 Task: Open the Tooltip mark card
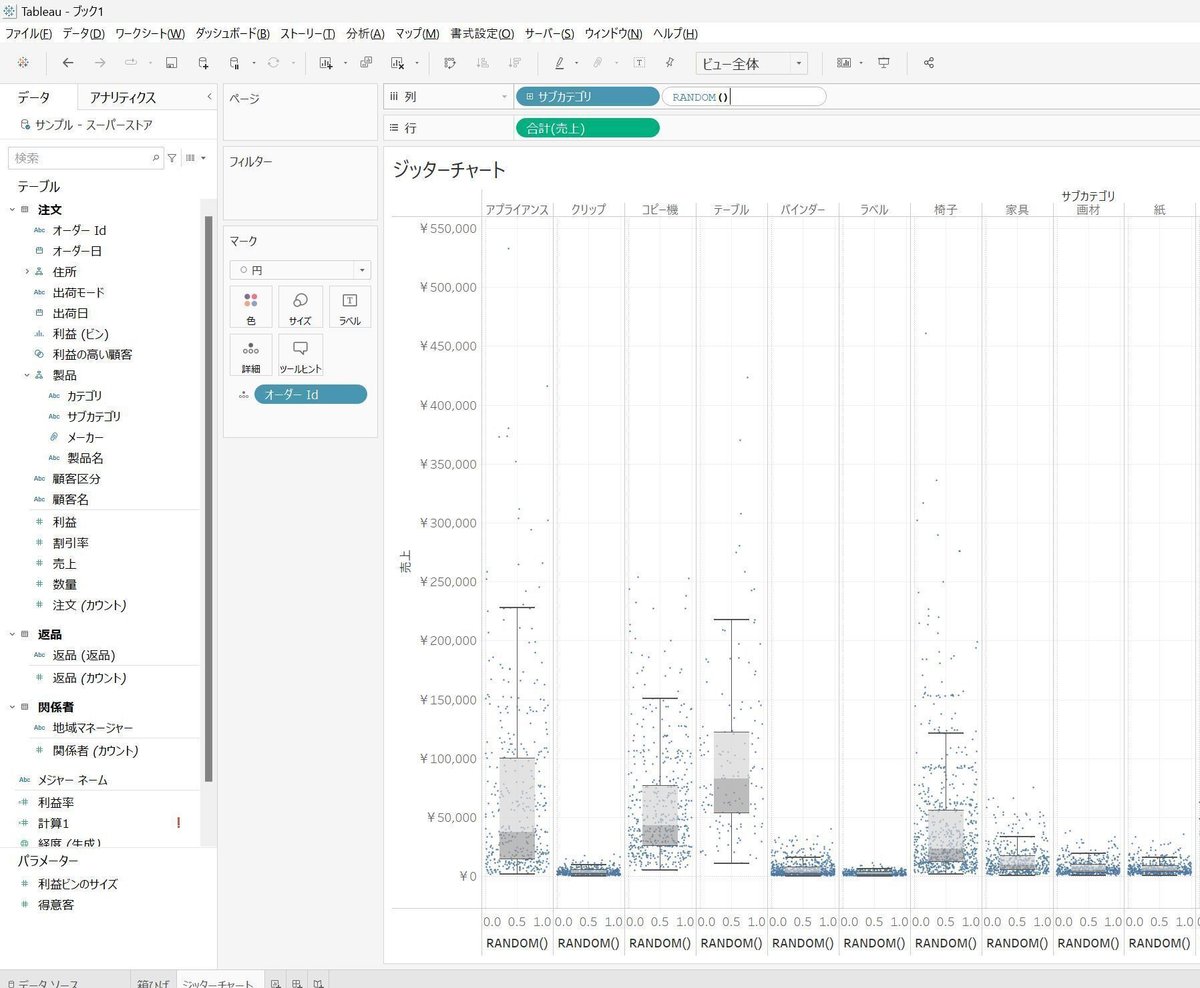300,355
